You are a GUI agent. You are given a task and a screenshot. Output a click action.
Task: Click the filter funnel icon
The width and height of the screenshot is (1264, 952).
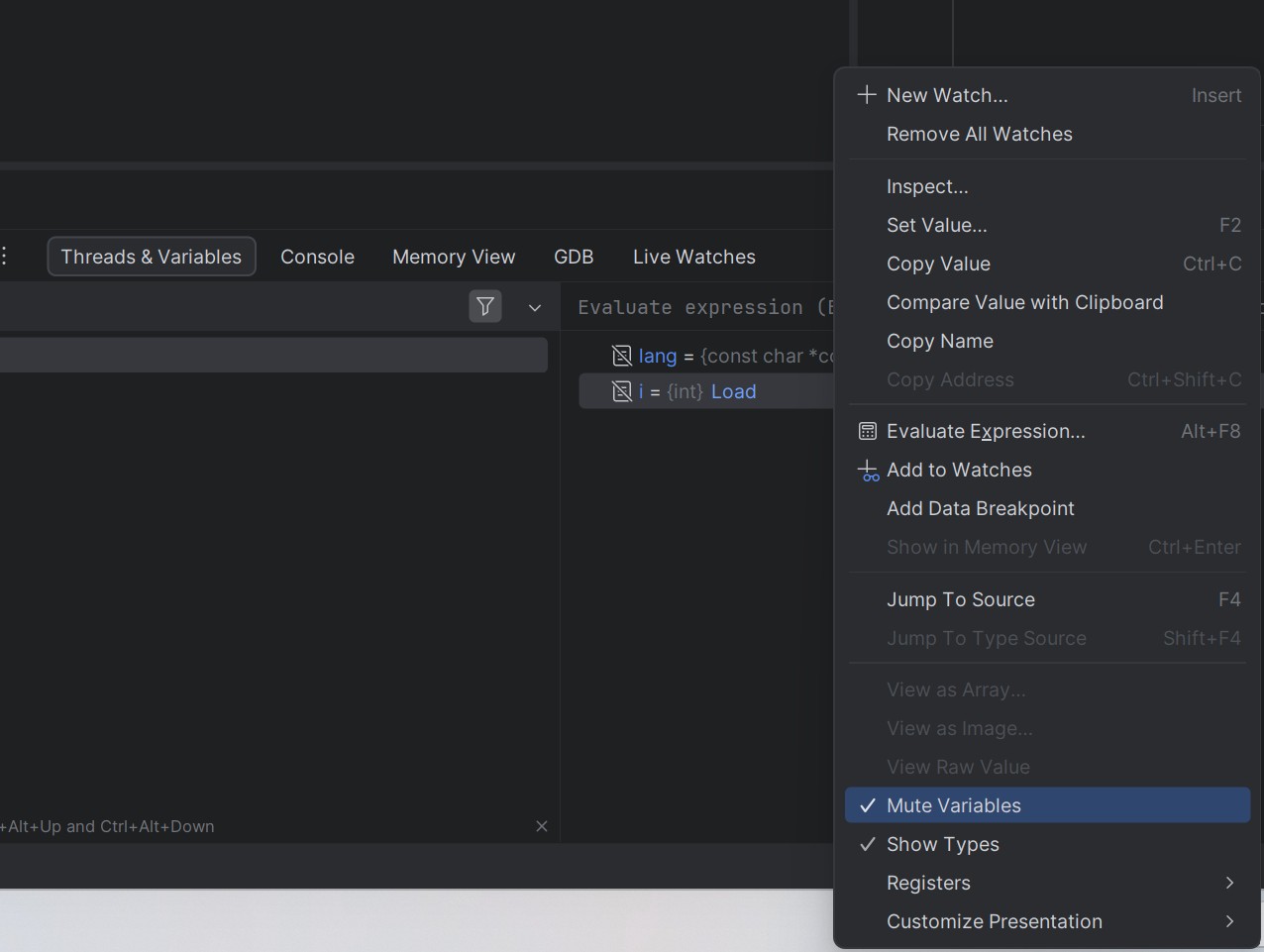point(485,307)
